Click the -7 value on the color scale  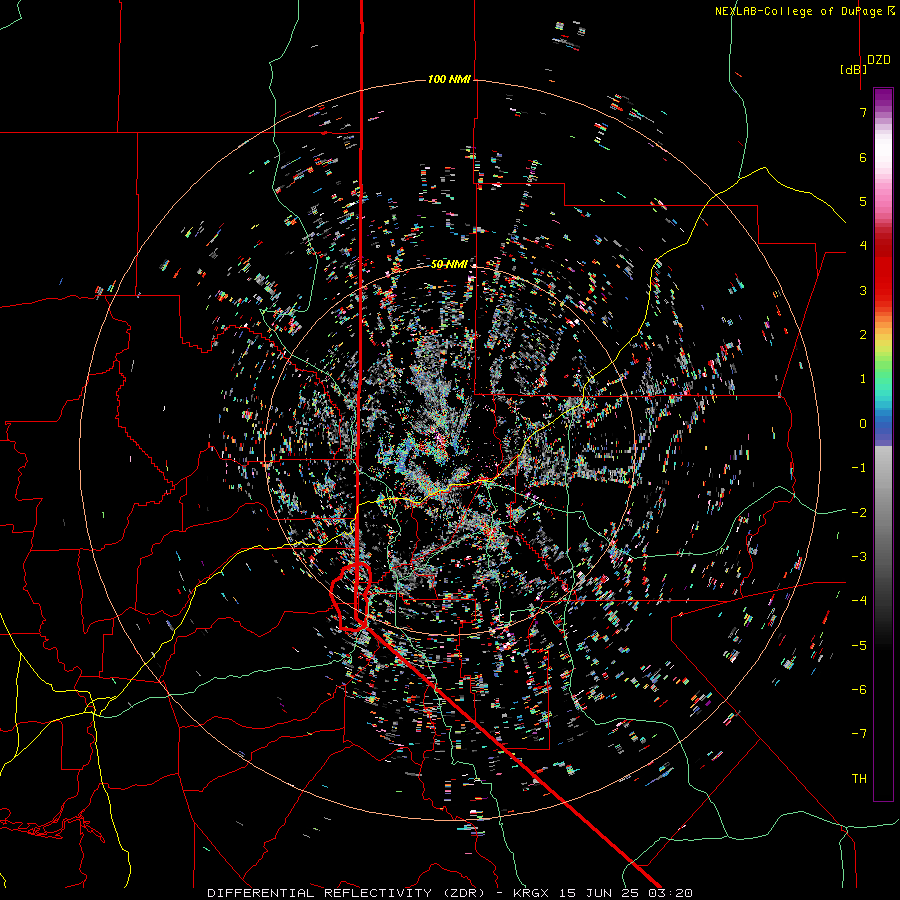pos(859,734)
